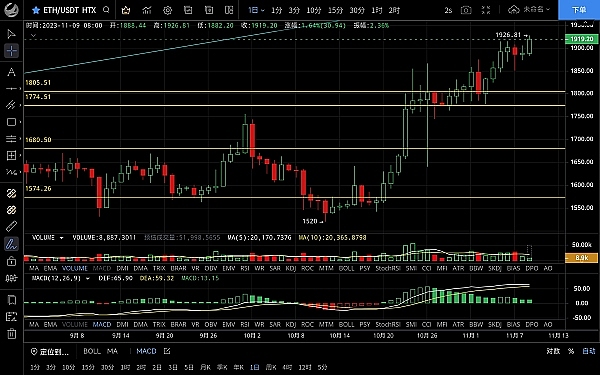Click the upper magnet link icon
The image size is (600, 375).
click(x=11, y=194)
